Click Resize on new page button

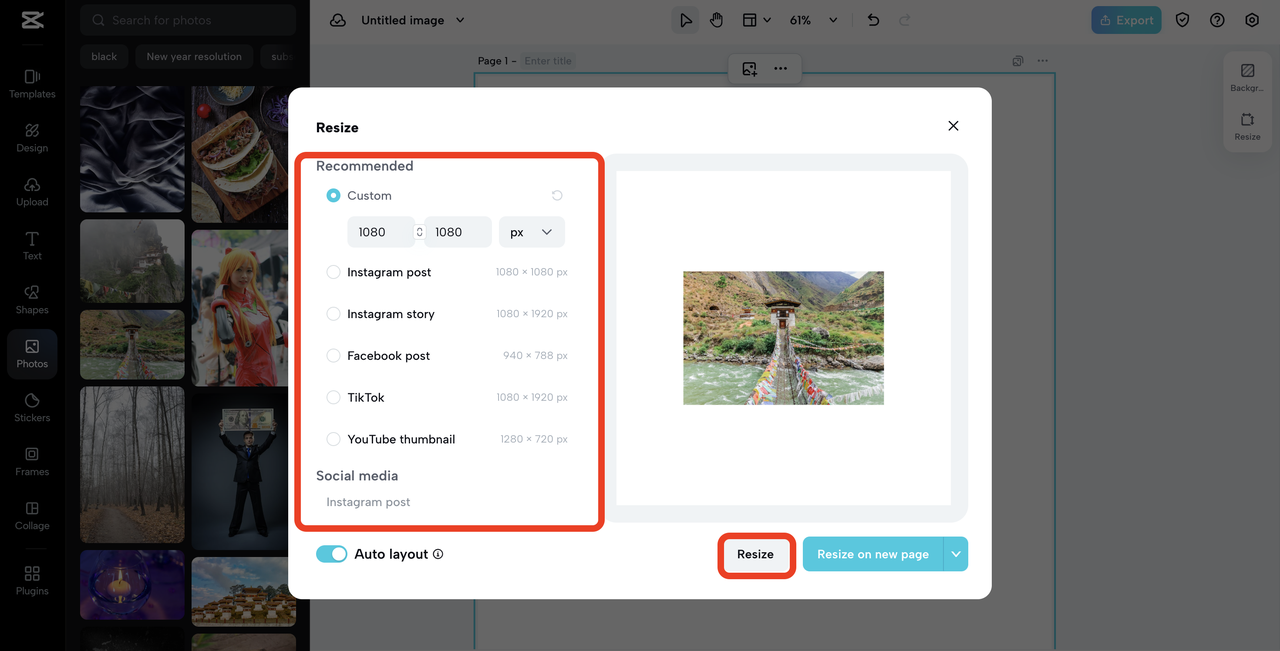coord(873,554)
